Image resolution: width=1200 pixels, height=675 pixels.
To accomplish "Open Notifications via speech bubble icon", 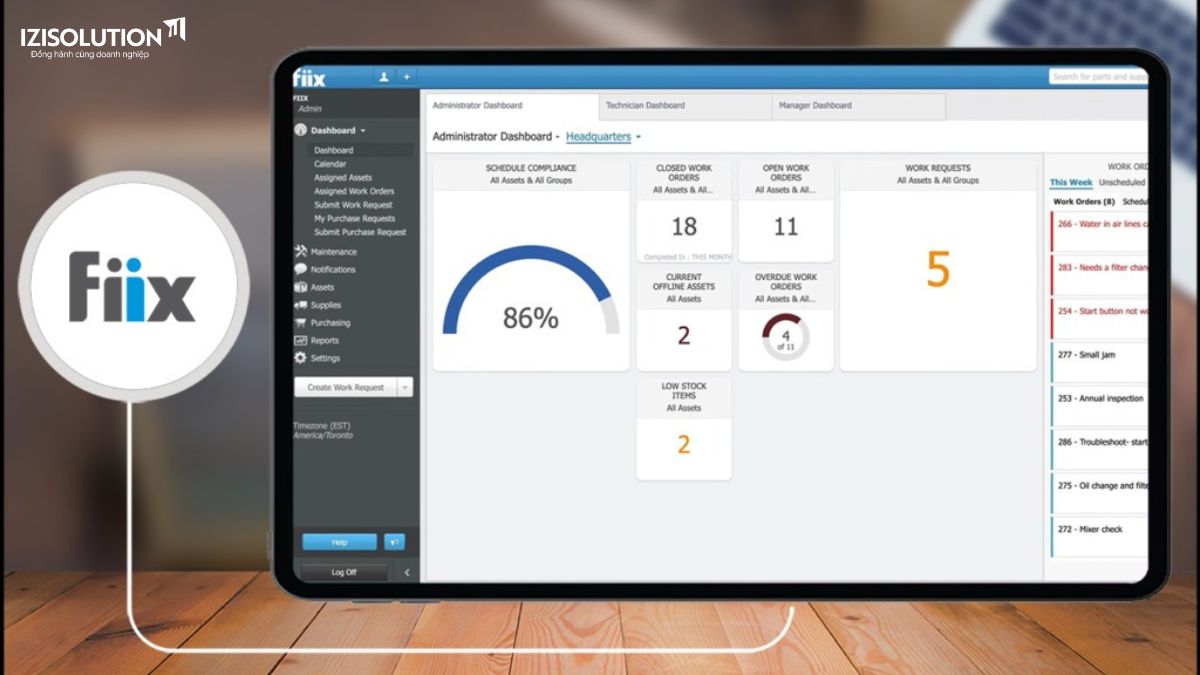I will [x=301, y=270].
